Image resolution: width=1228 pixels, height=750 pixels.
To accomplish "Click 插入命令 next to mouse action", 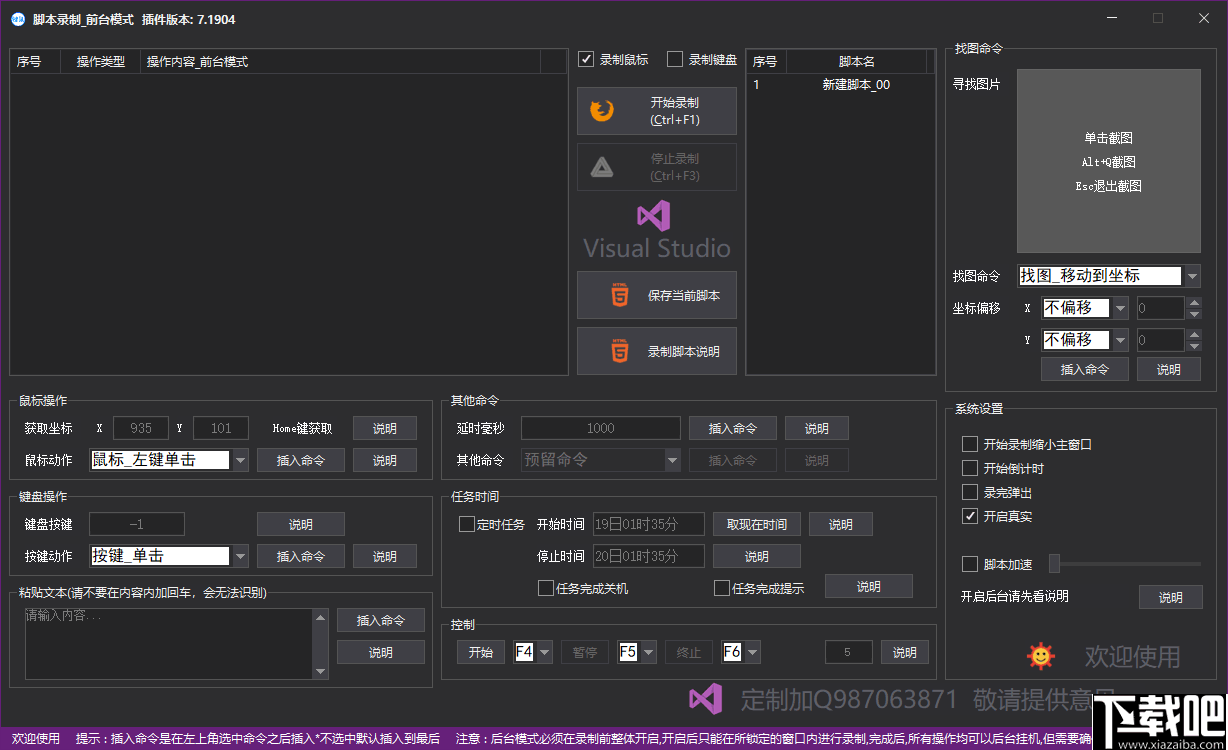I will (x=301, y=460).
